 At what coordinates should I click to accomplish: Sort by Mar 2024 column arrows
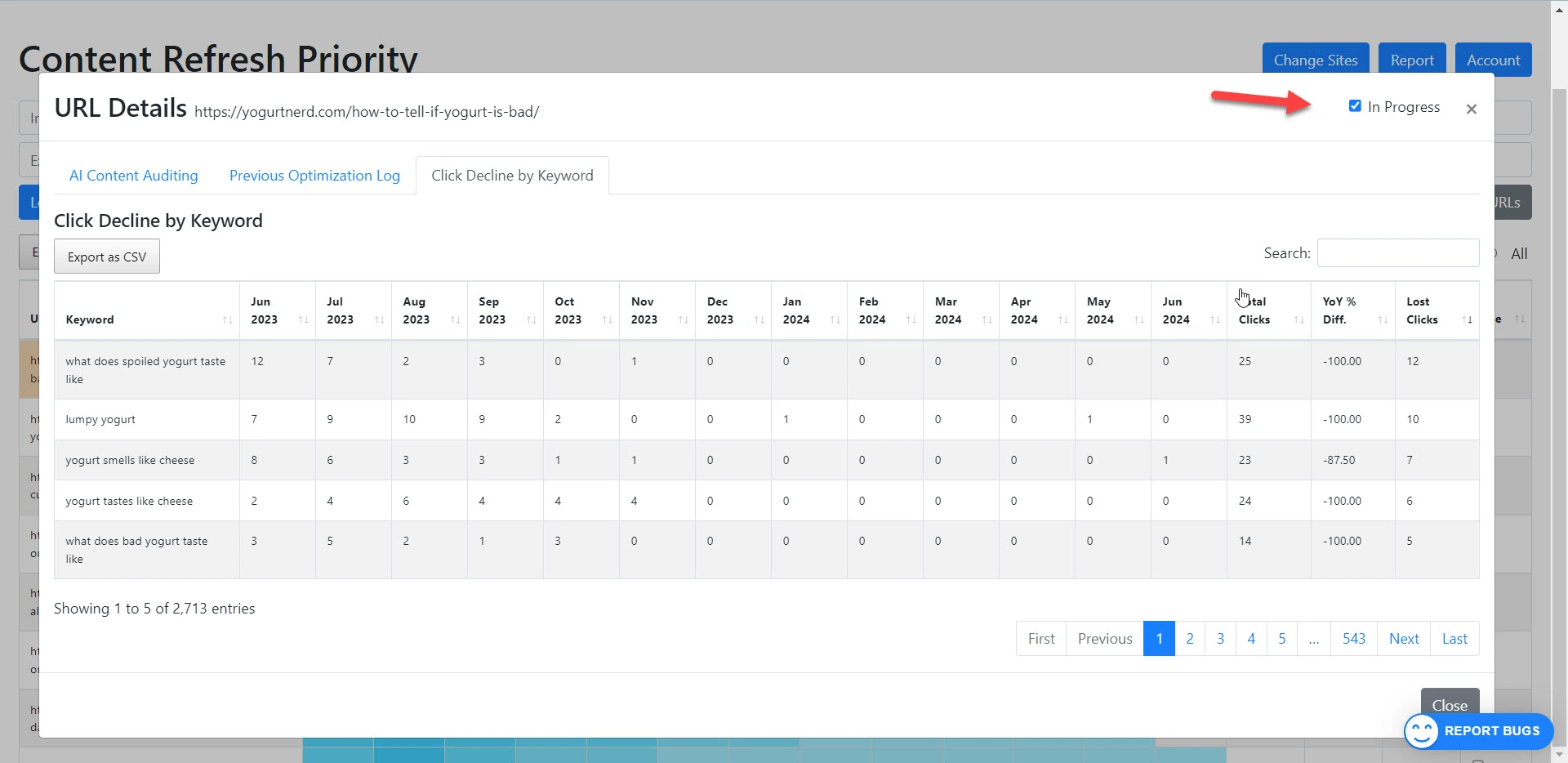tap(987, 319)
